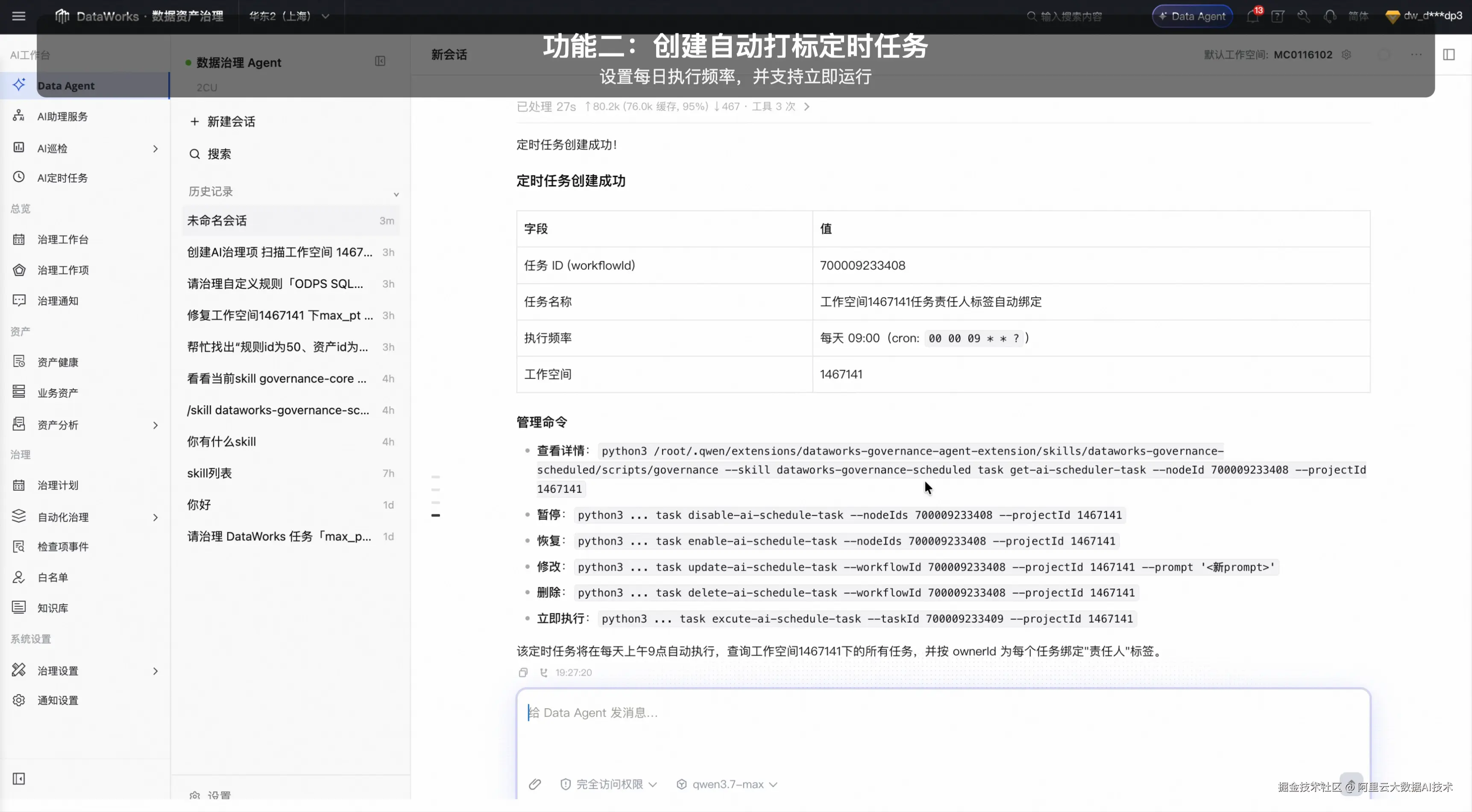Viewport: 1472px width, 812px height.
Task: Expand the 资产分析 submenu chevron
Action: [155, 425]
